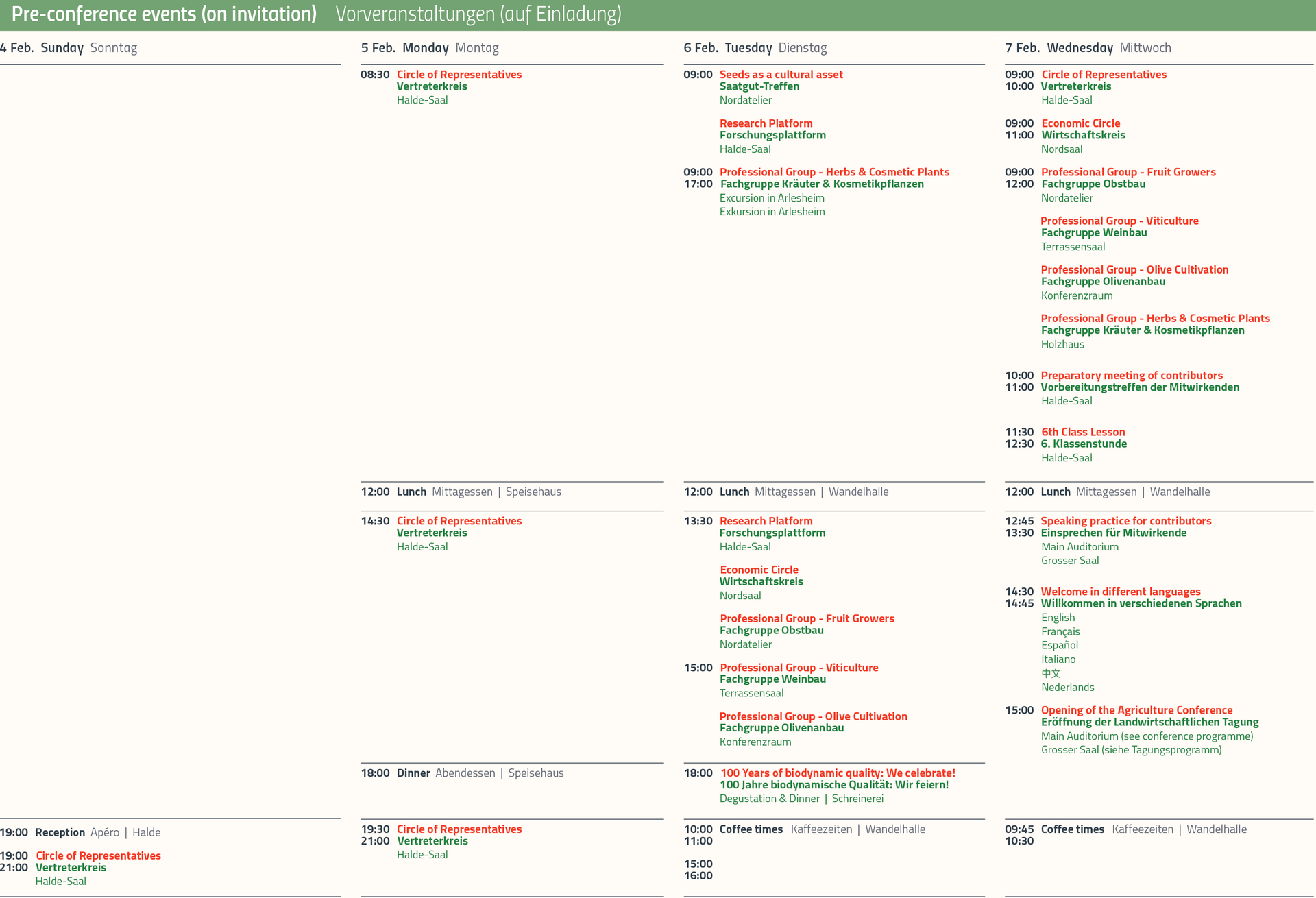Click Wednesday 'Professional Group - Fruit Growers' entry
The image size is (1316, 898).
[1128, 172]
